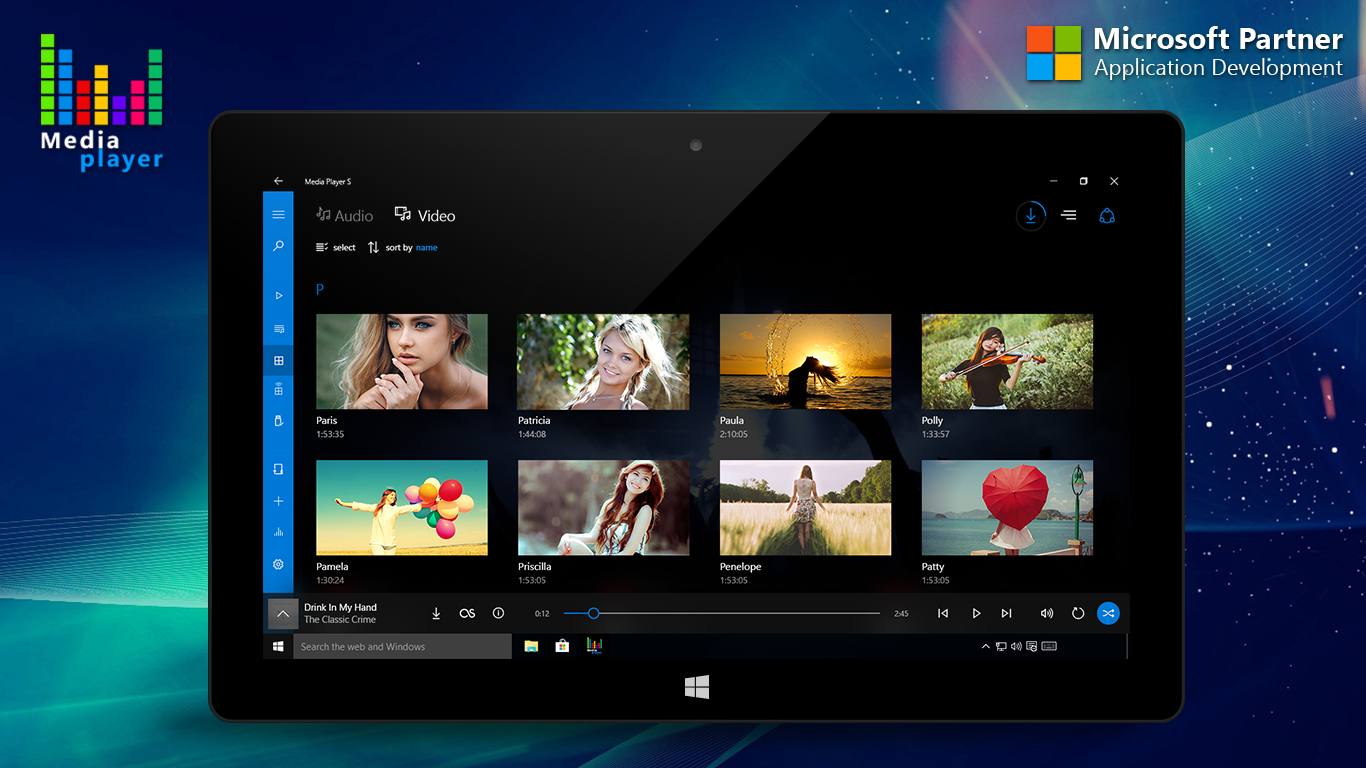Expand the now playing bar chevron

[x=283, y=613]
